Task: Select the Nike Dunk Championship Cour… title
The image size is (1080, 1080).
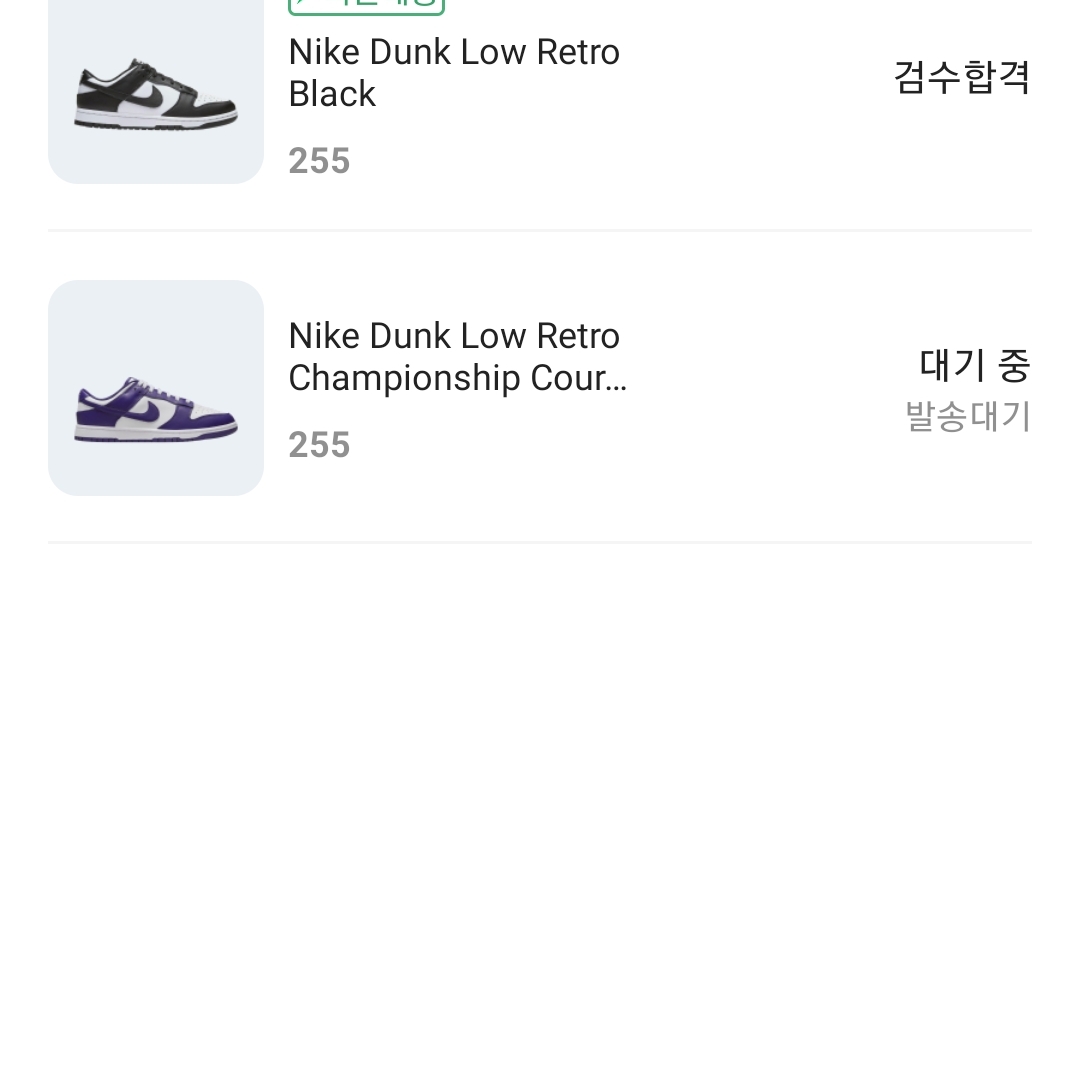Action: [x=457, y=357]
